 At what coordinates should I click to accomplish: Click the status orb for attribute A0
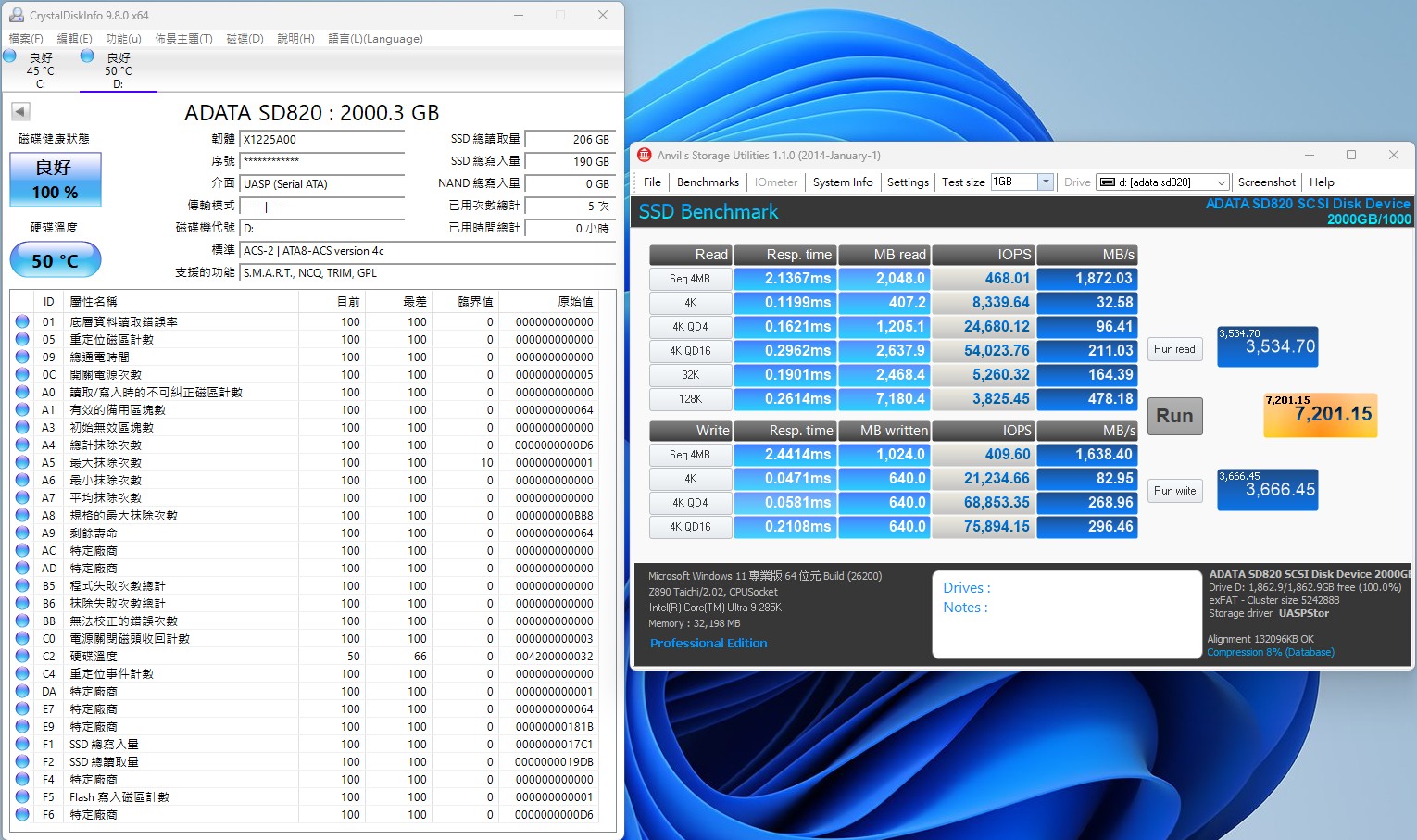point(22,392)
